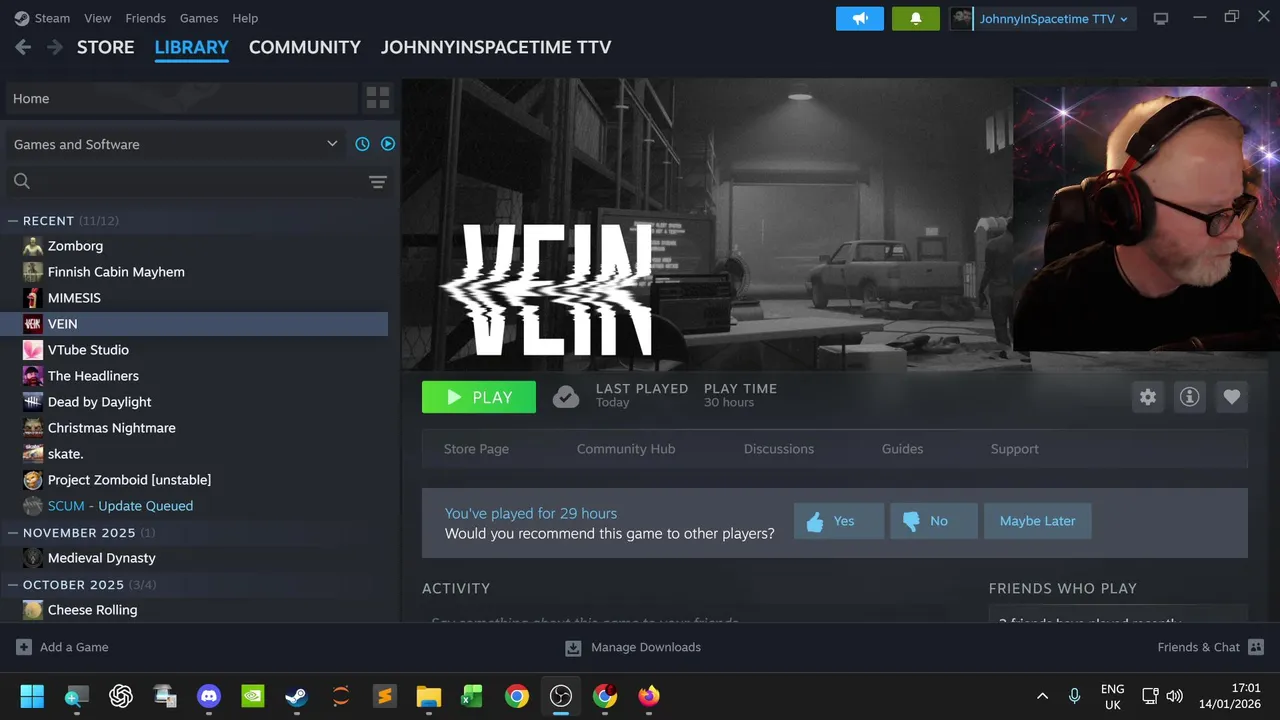1280x720 pixels.
Task: Go to the COMMUNITY tab
Action: click(305, 47)
